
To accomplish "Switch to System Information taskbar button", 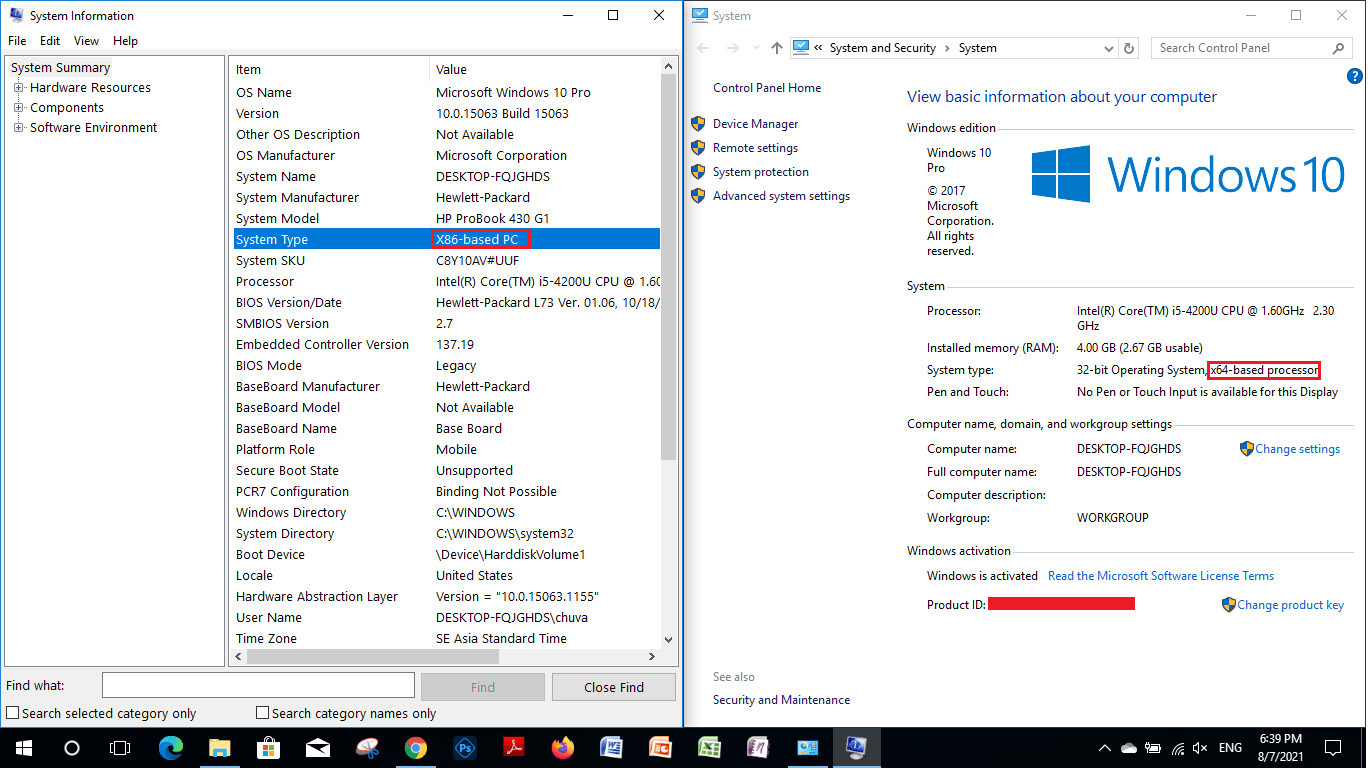I will pos(857,747).
